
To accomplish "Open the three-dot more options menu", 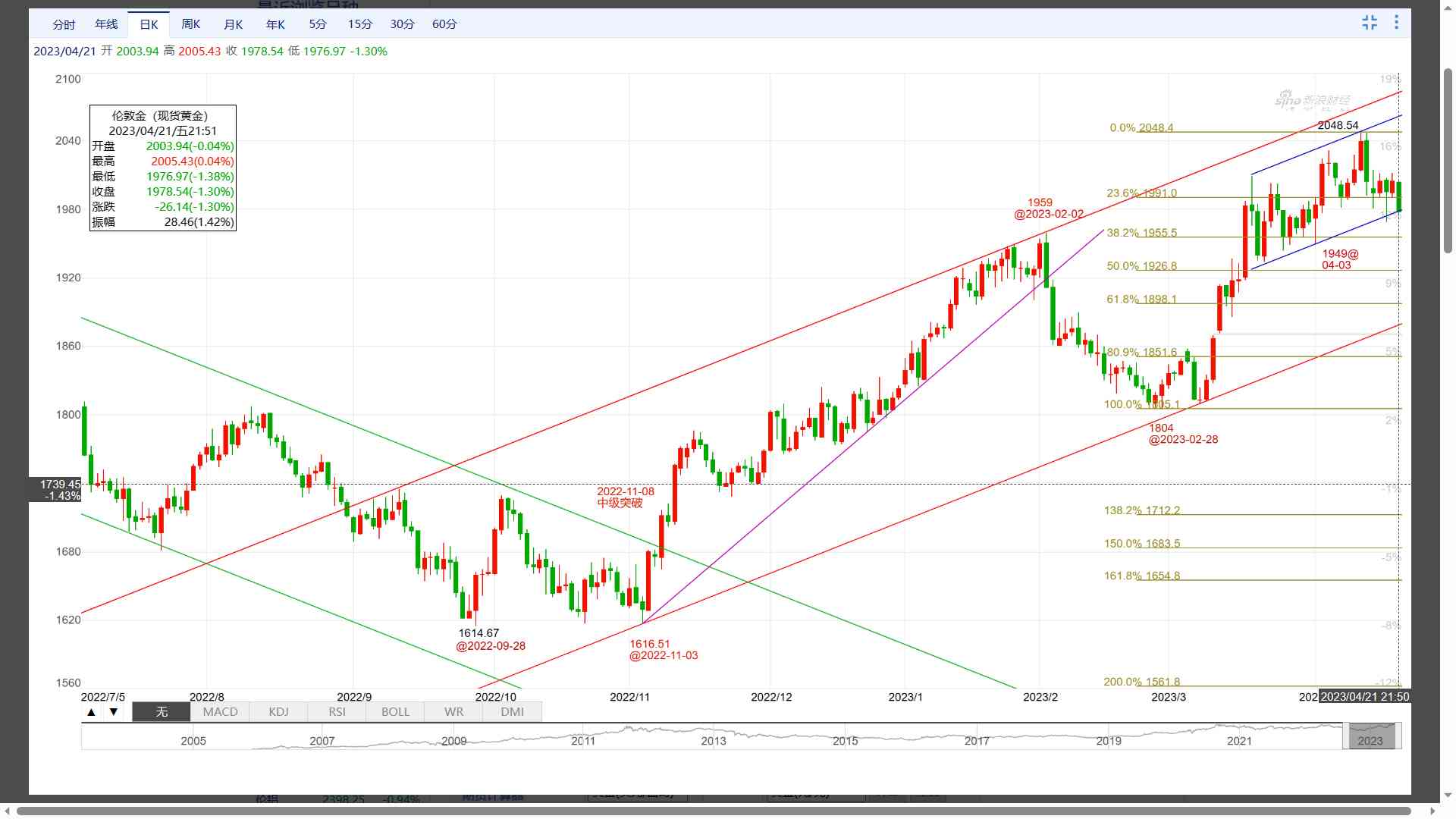I will [x=1396, y=23].
